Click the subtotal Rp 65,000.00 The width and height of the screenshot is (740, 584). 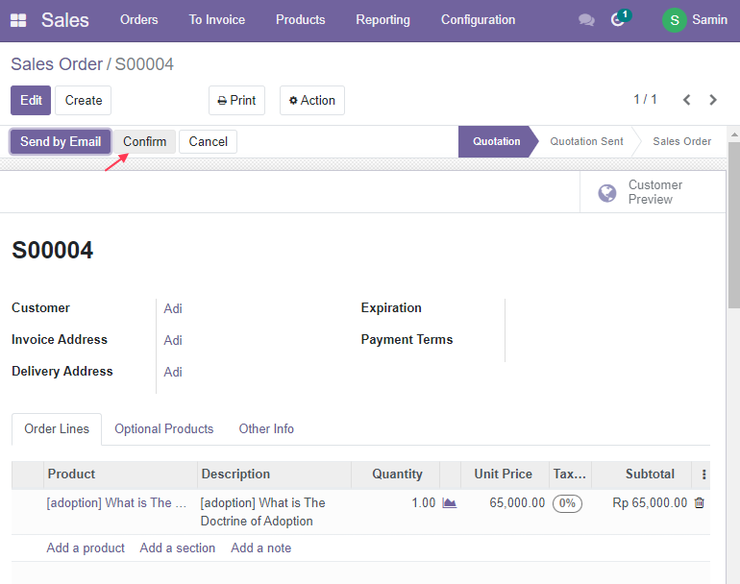point(649,503)
